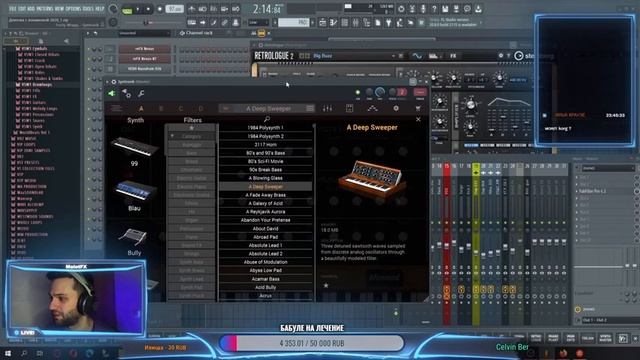The width and height of the screenshot is (640, 360).
Task: Open the OPTIONS menu
Action: [73, 9]
